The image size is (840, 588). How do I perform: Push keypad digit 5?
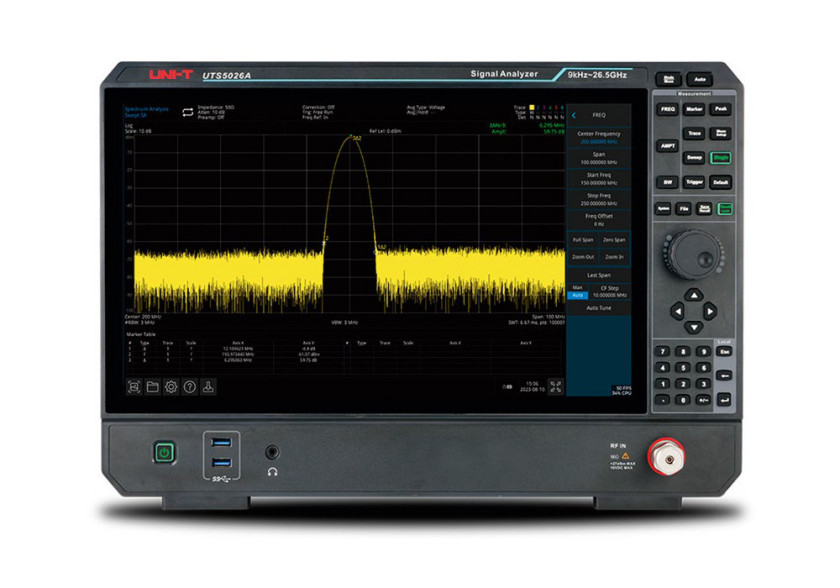pos(683,368)
